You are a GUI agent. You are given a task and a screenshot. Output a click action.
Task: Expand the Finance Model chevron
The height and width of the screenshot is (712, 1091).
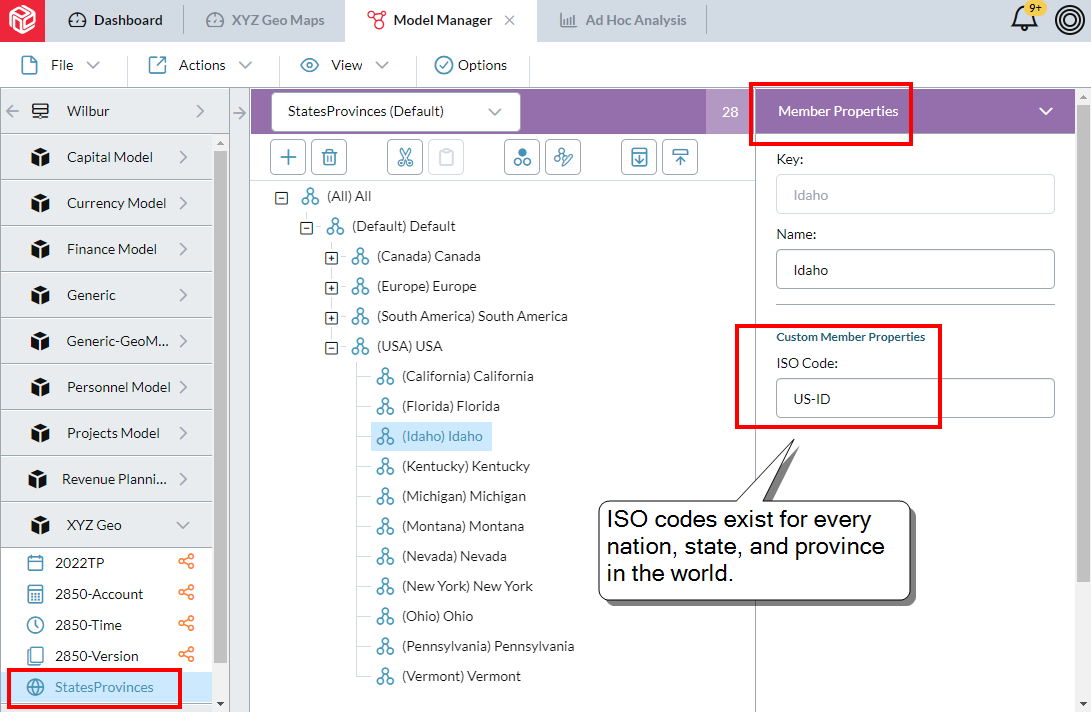(184, 249)
